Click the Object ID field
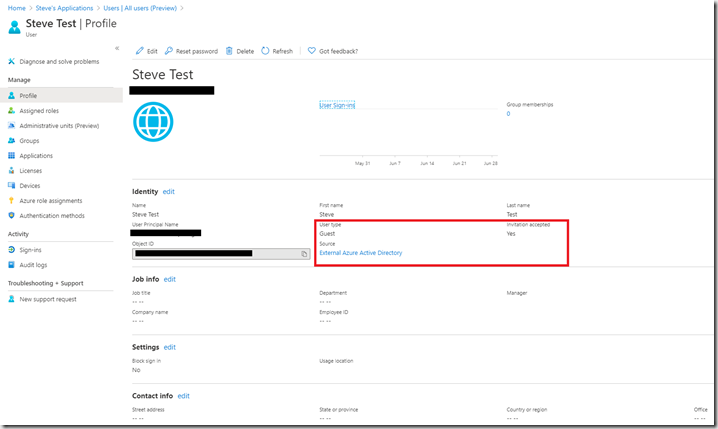Image resolution: width=718 pixels, height=429 pixels. [x=221, y=254]
